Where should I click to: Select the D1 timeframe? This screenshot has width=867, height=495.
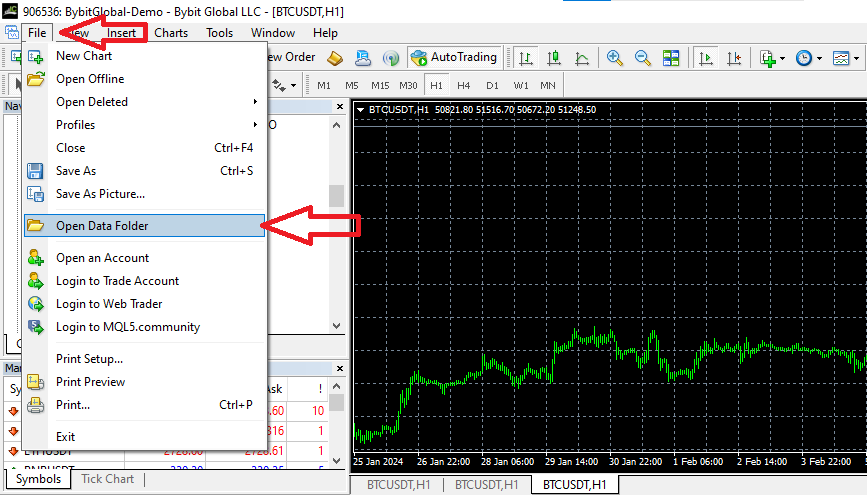[492, 86]
